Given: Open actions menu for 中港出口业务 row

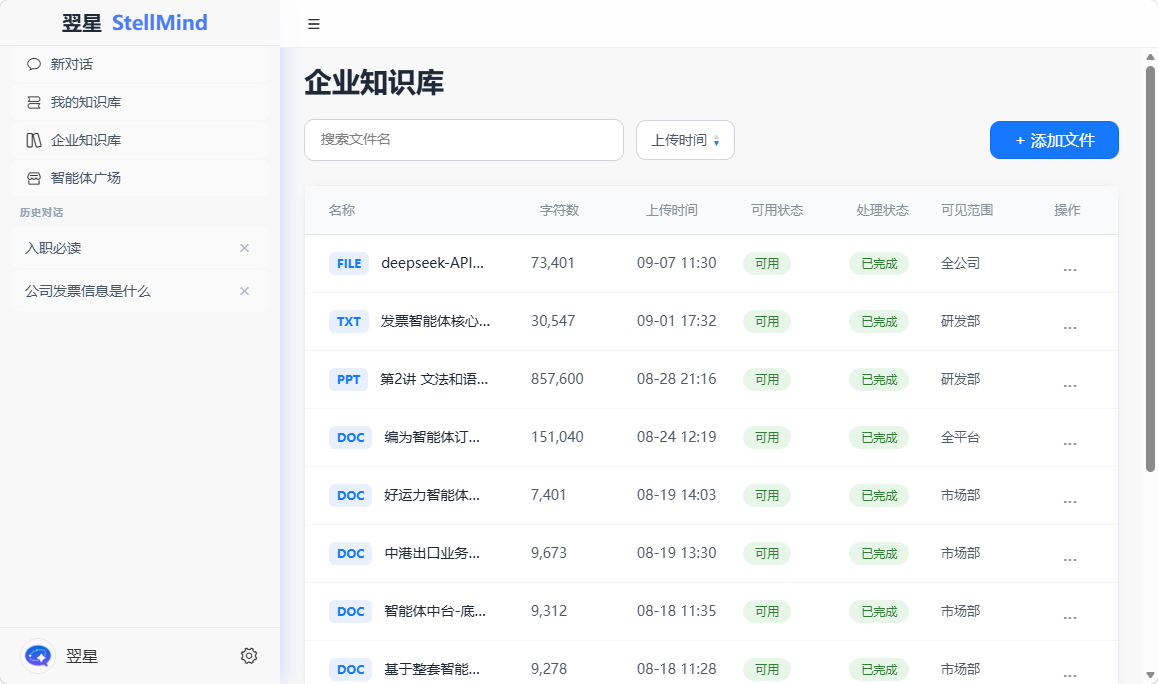Looking at the screenshot, I should (x=1069, y=559).
